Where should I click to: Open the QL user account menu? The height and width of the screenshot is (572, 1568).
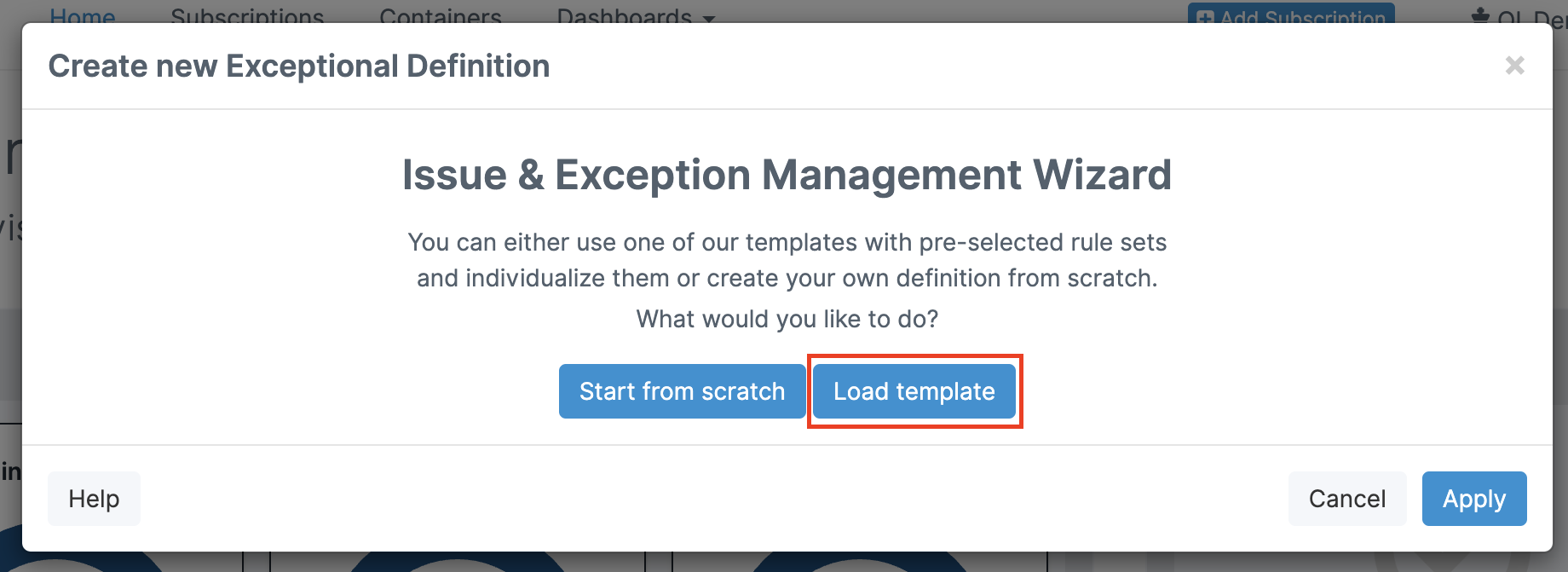(1530, 15)
